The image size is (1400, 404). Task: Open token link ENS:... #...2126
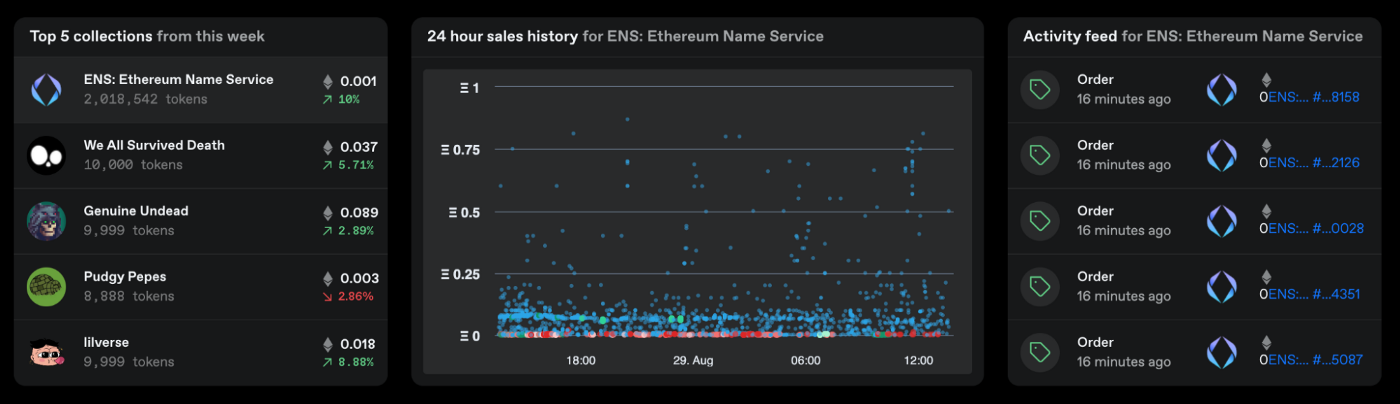pos(1314,163)
